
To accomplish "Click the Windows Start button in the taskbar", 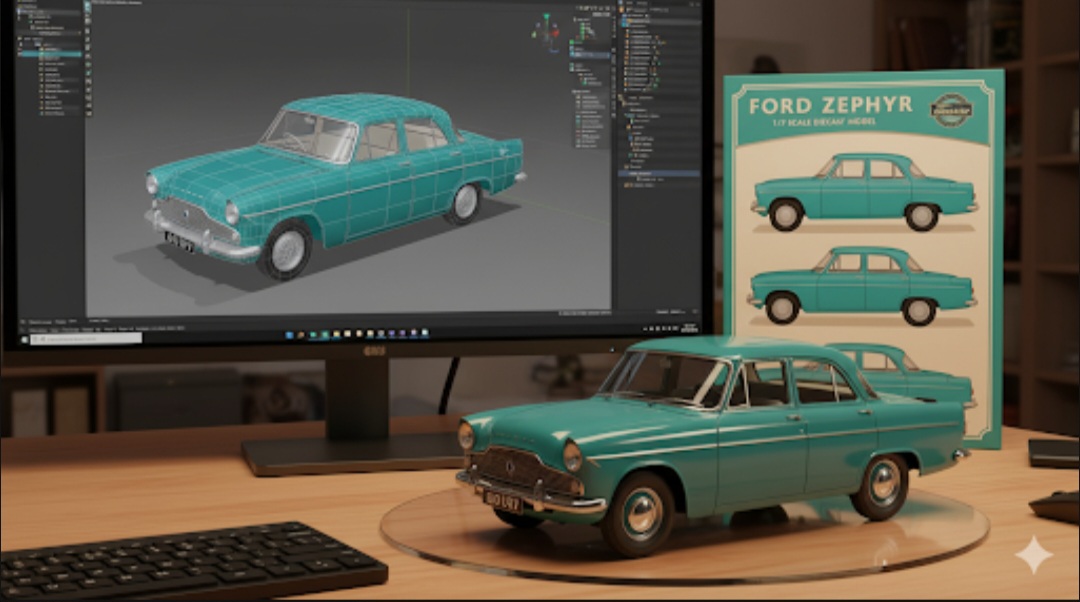I will pyautogui.click(x=288, y=334).
